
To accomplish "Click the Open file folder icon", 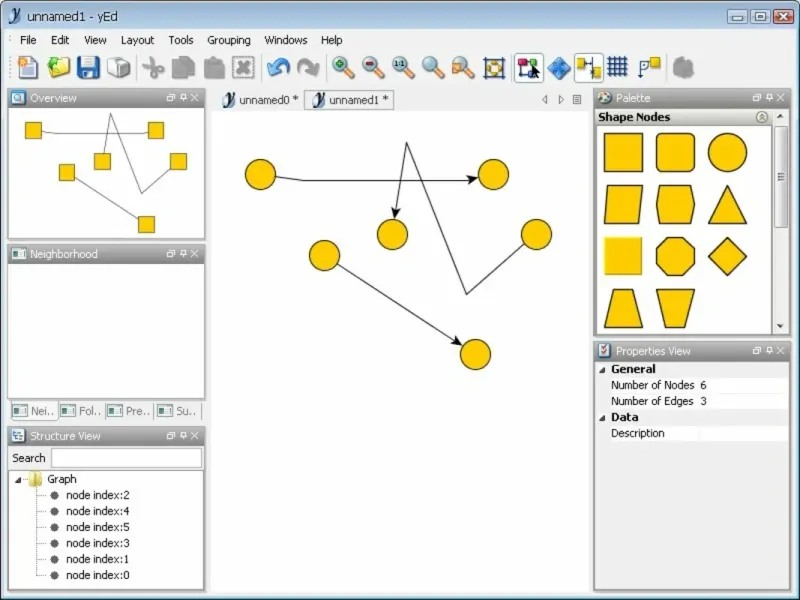I will pyautogui.click(x=58, y=67).
